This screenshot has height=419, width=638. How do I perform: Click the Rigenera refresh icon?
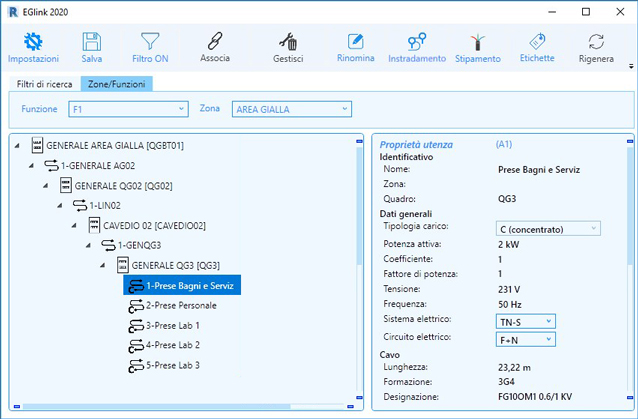coord(596,41)
